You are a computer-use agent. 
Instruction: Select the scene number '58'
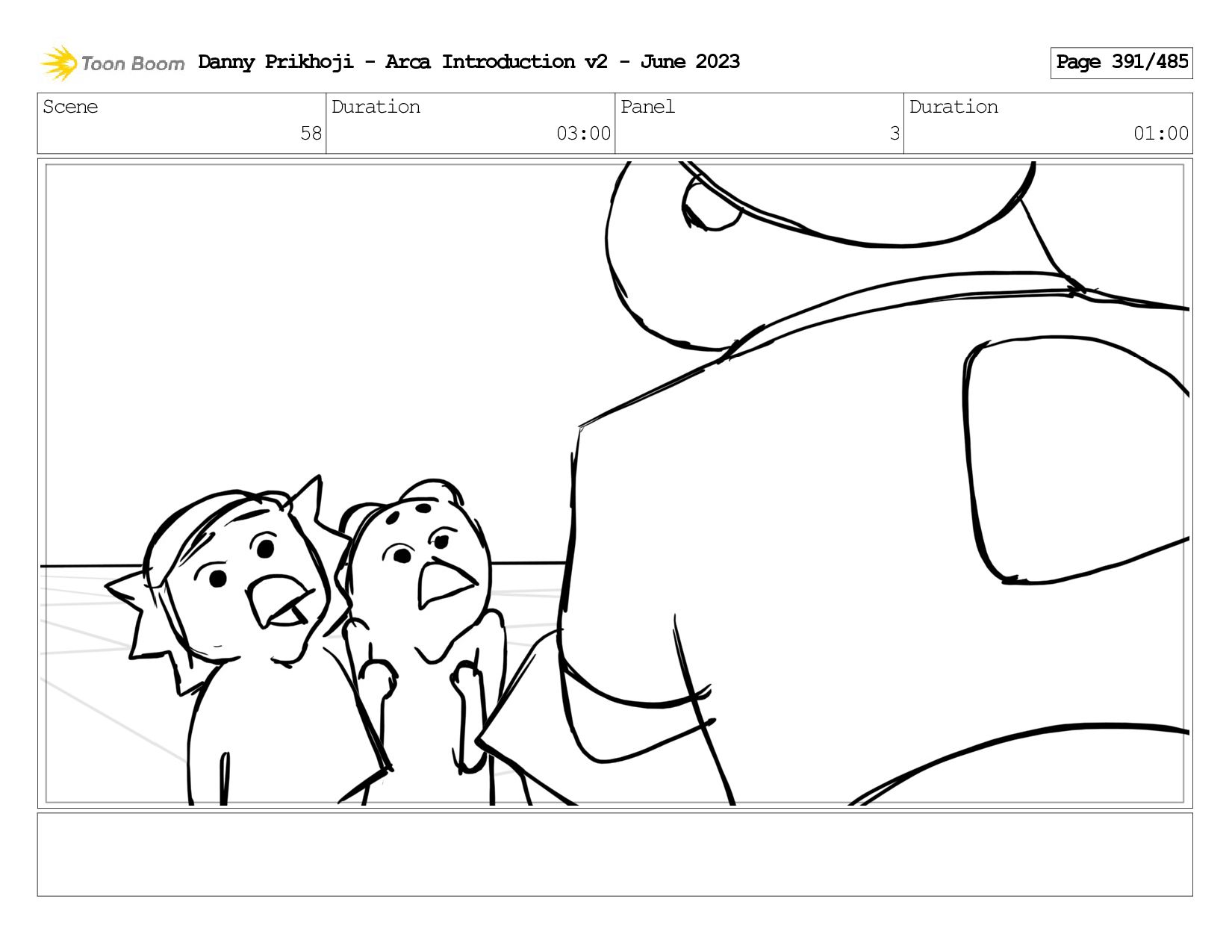coord(311,134)
